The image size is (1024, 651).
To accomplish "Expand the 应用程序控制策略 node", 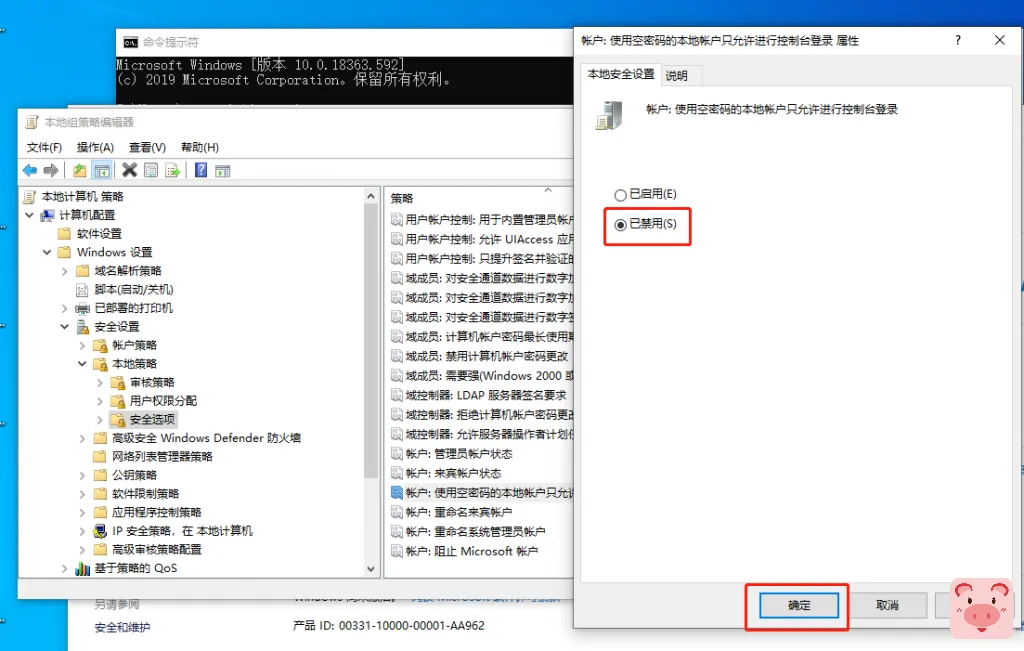I will [x=82, y=513].
